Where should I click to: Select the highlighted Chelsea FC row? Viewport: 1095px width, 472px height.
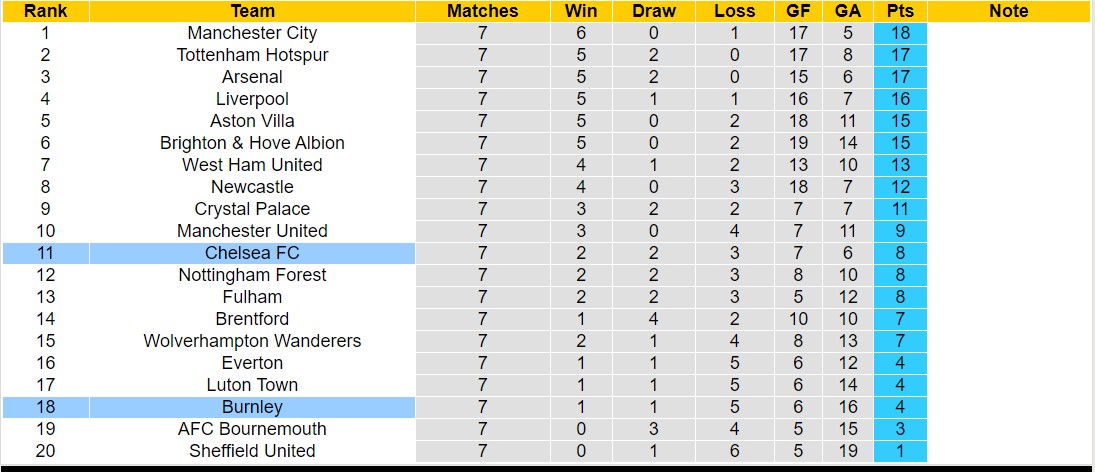252,253
